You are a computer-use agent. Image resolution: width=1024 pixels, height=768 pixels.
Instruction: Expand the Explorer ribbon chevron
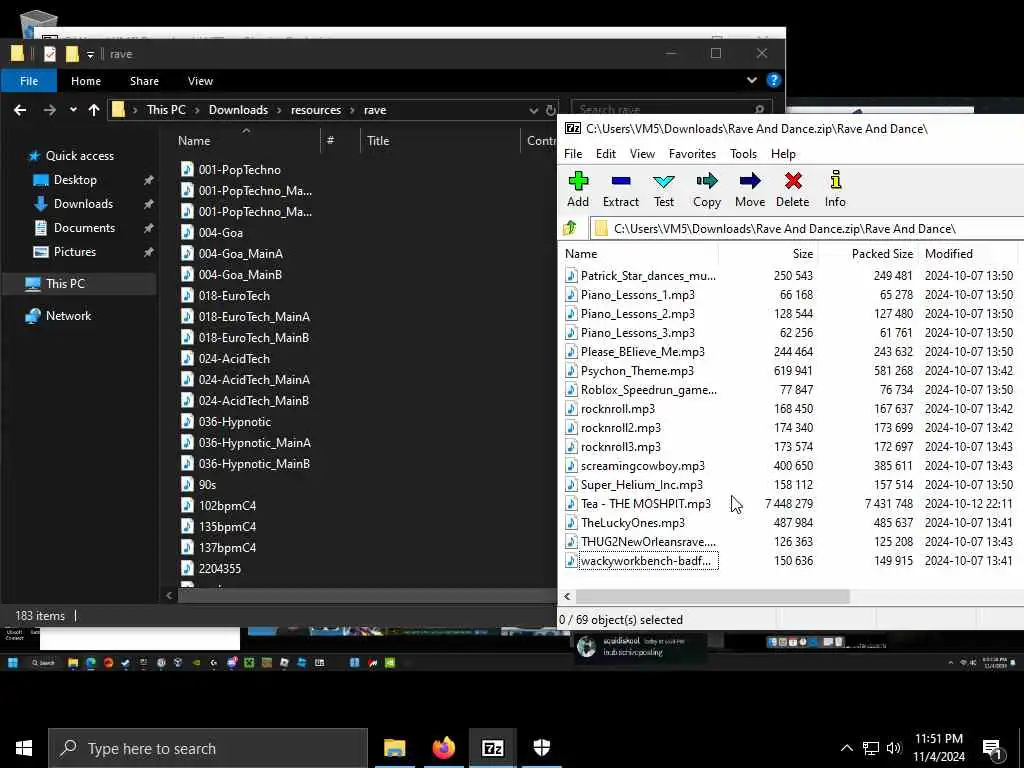(x=752, y=80)
